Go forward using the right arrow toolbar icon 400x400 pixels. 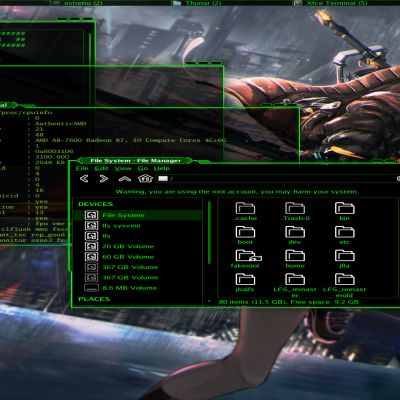104,179
